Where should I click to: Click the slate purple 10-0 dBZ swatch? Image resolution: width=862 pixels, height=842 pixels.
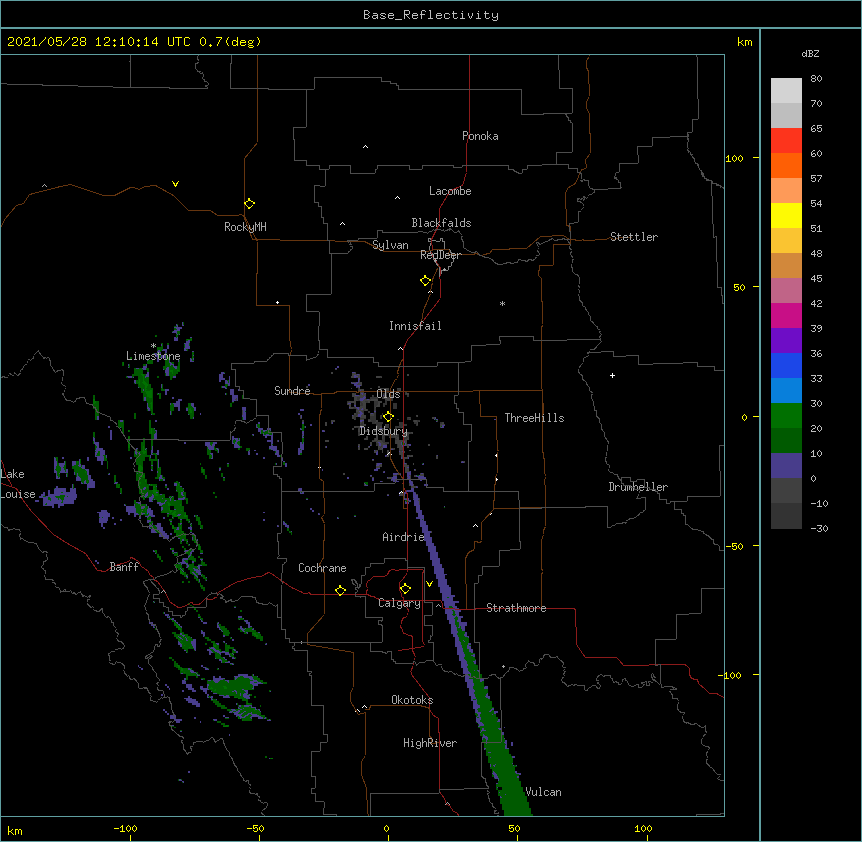(x=786, y=466)
